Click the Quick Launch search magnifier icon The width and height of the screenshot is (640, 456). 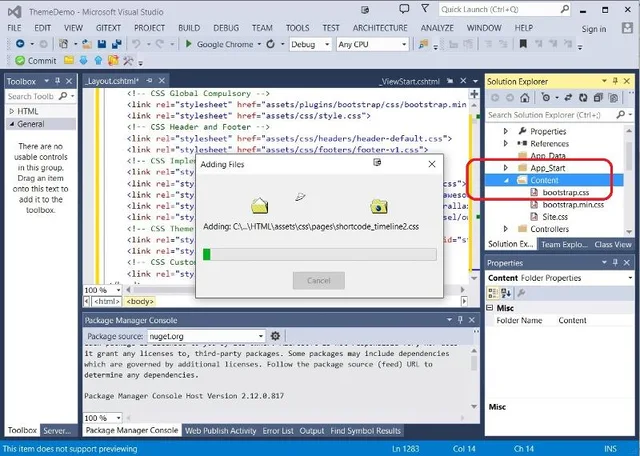(564, 9)
